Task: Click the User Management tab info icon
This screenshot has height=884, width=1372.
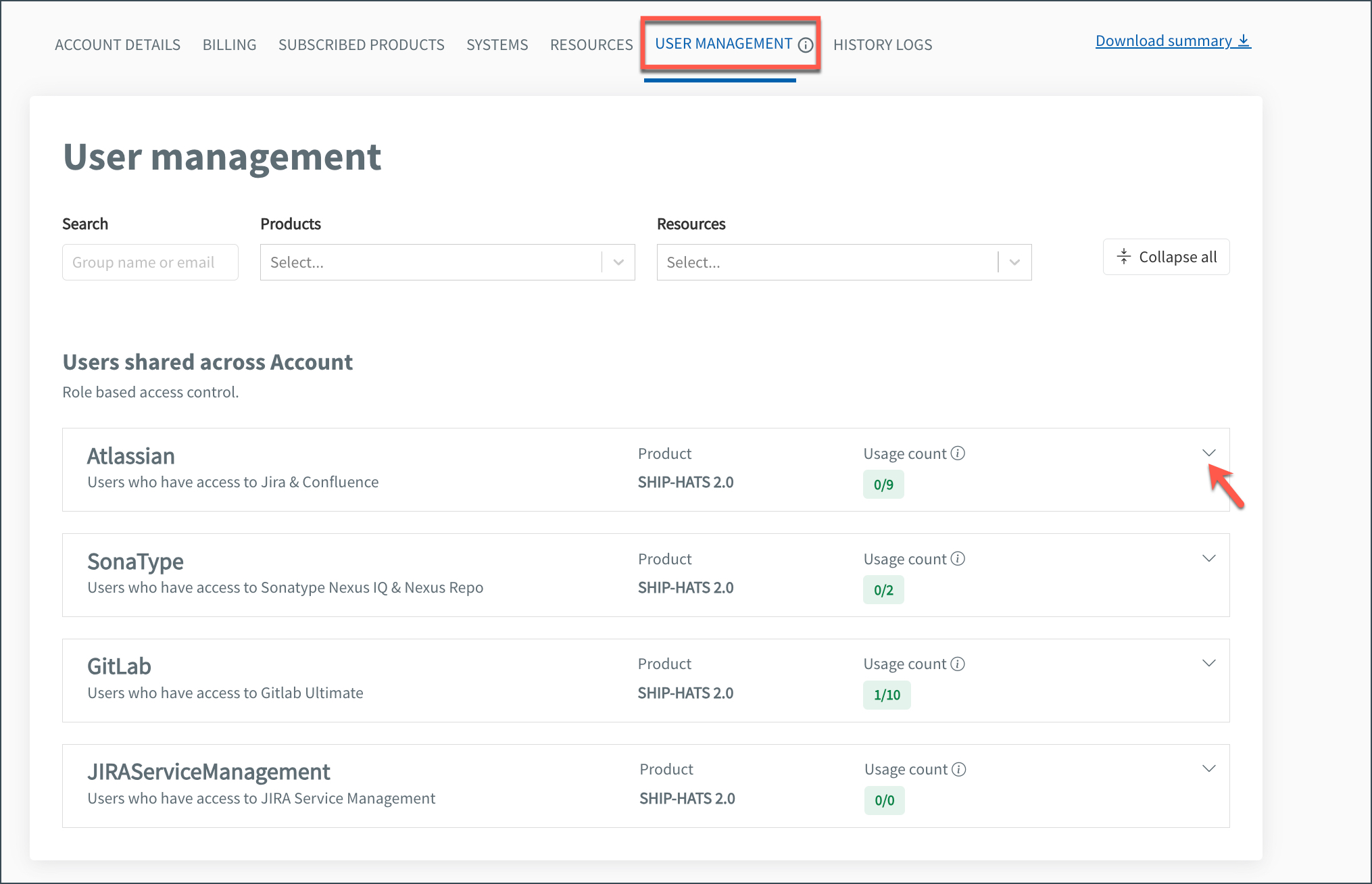Action: [805, 45]
